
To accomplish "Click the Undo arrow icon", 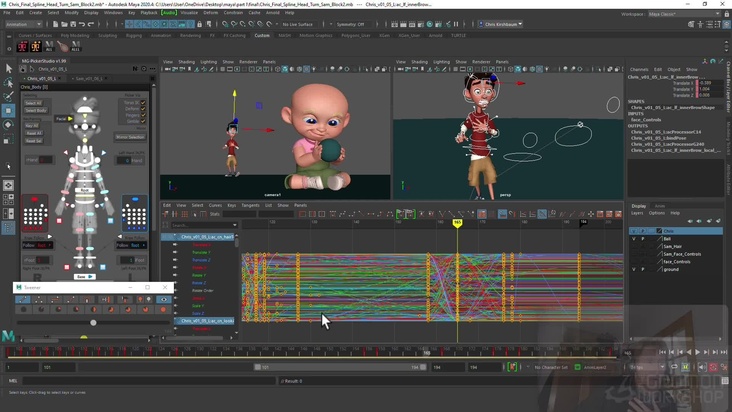I will tap(82, 24).
